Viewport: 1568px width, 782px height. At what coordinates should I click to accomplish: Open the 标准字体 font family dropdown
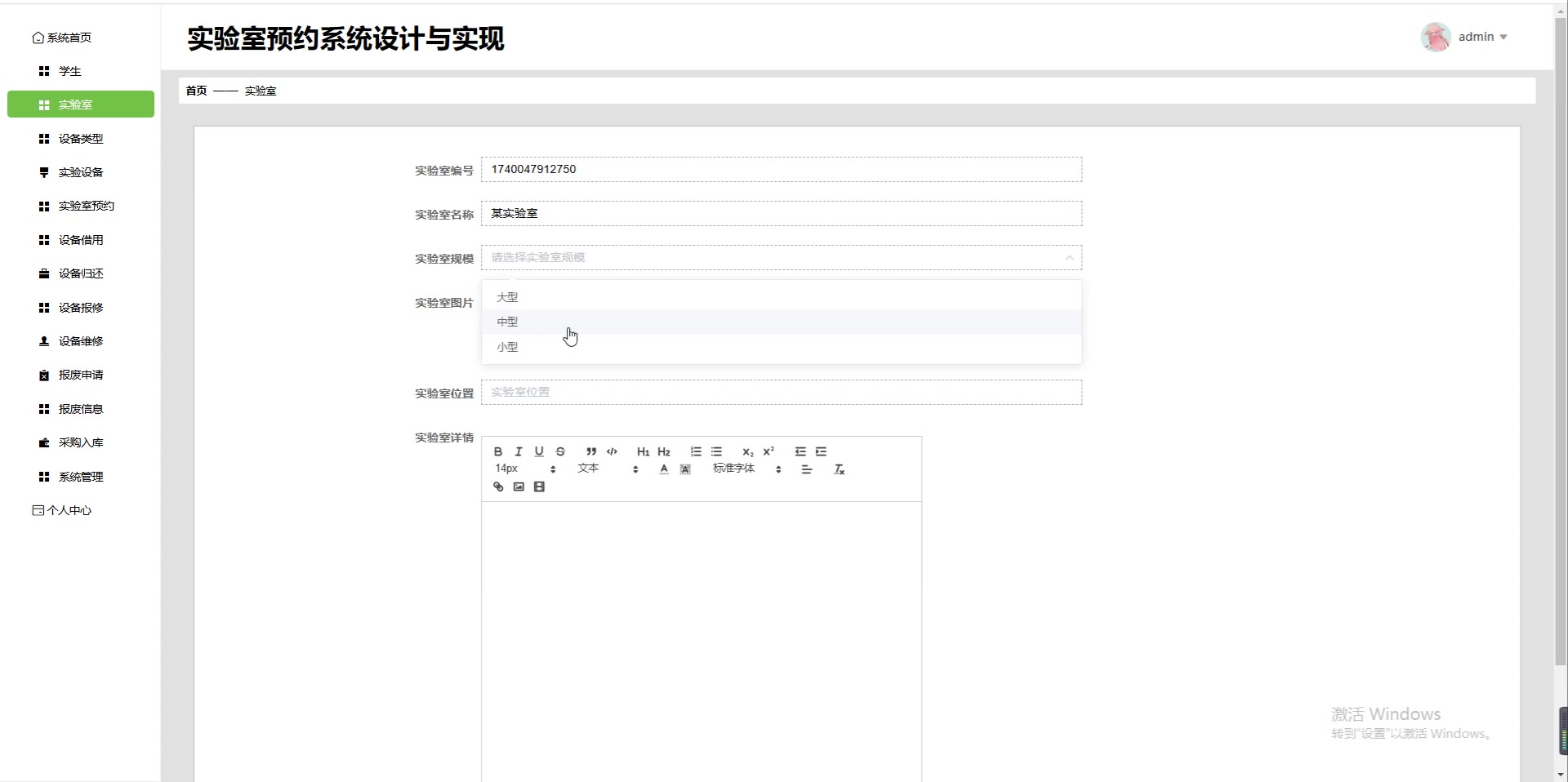(x=747, y=469)
